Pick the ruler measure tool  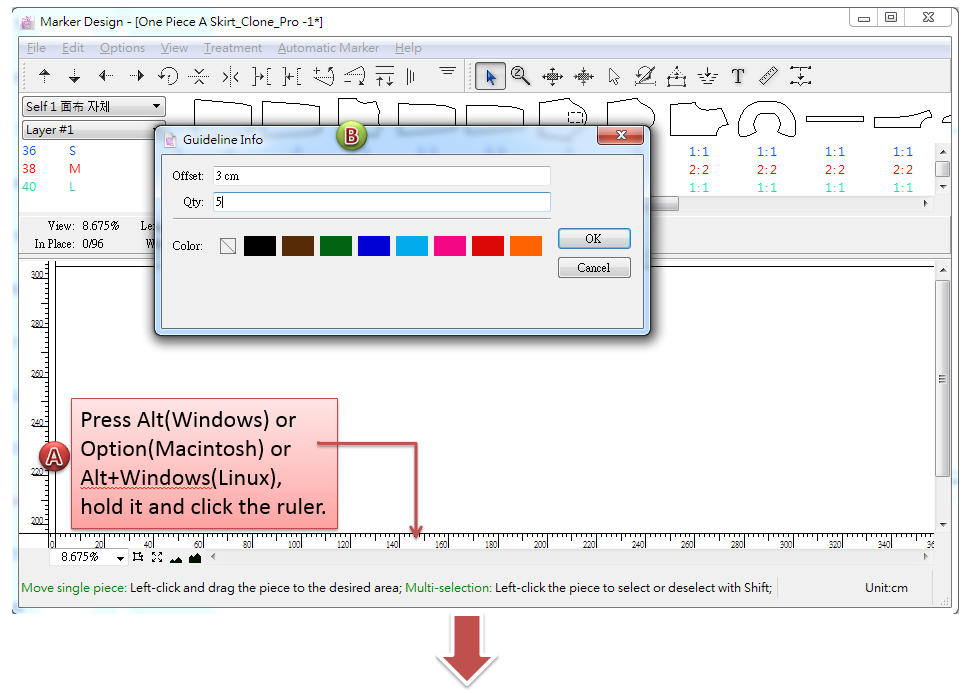click(768, 76)
